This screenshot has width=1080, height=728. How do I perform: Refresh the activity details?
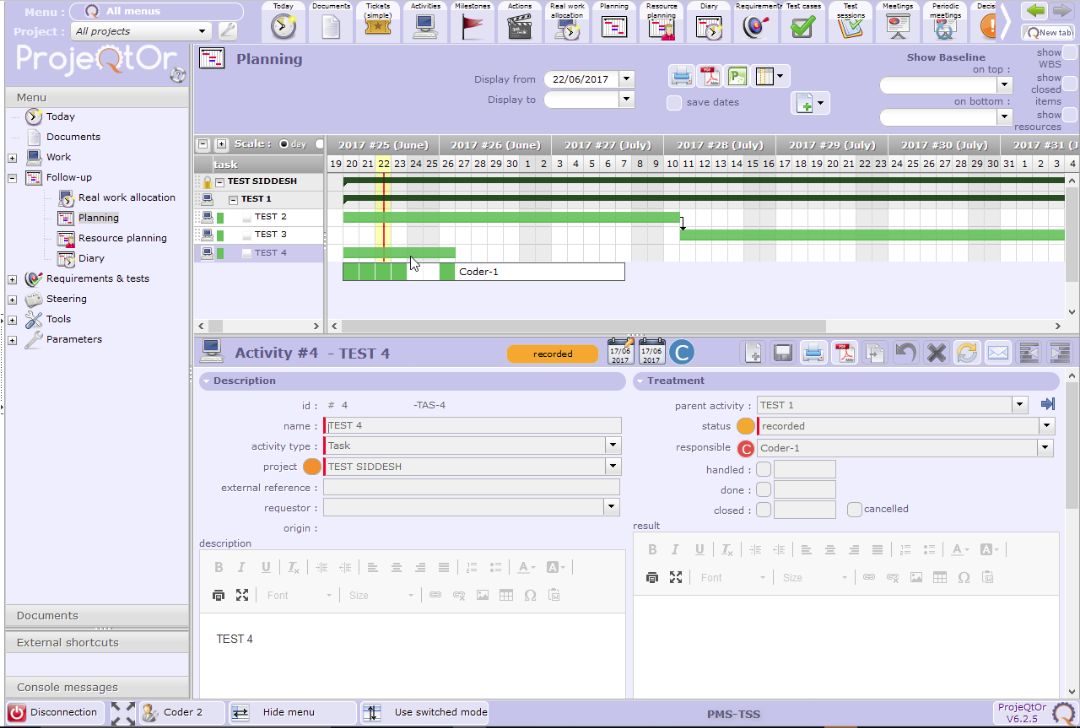tap(967, 352)
